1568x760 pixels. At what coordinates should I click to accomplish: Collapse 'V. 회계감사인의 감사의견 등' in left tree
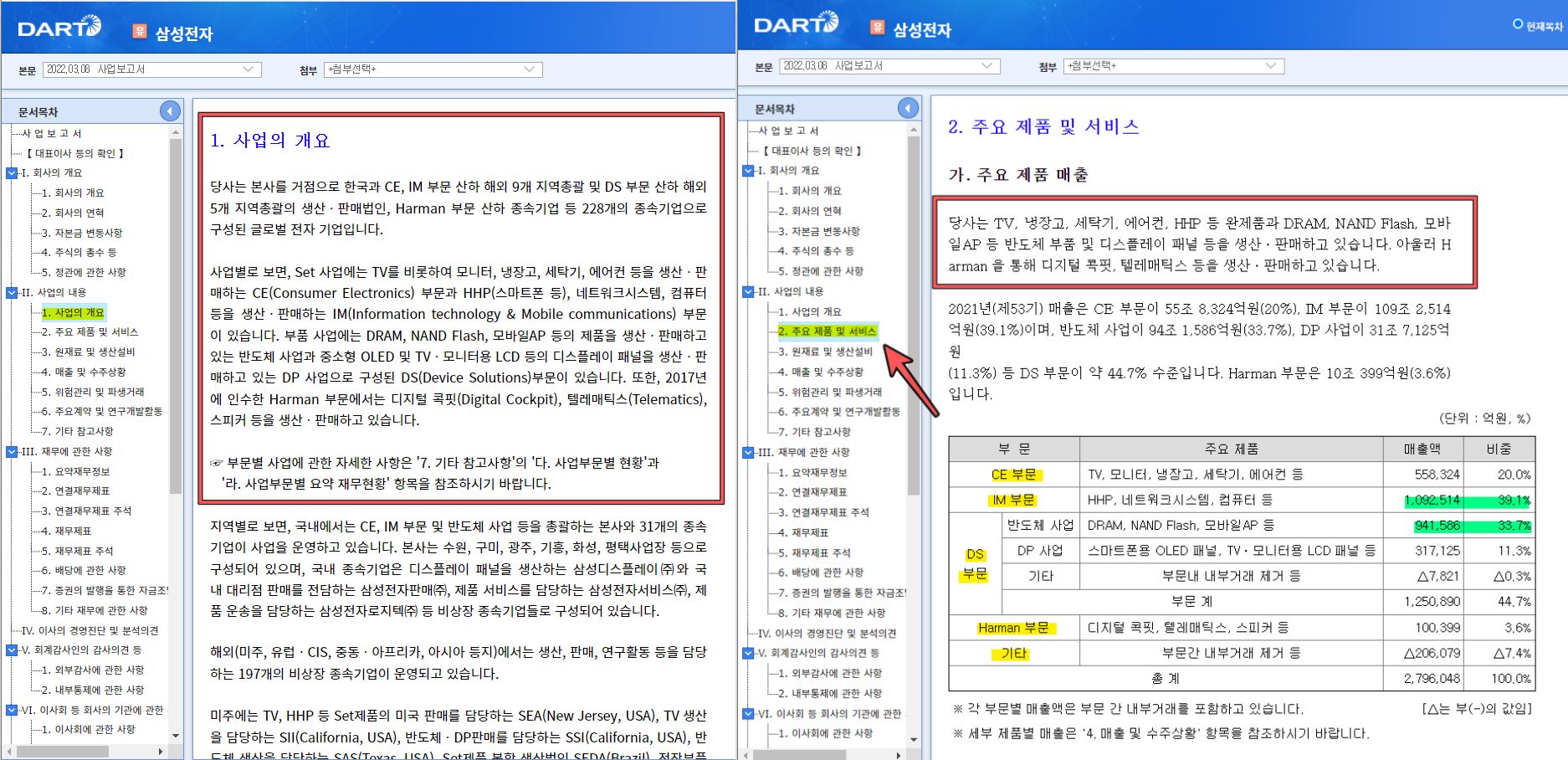(12, 650)
